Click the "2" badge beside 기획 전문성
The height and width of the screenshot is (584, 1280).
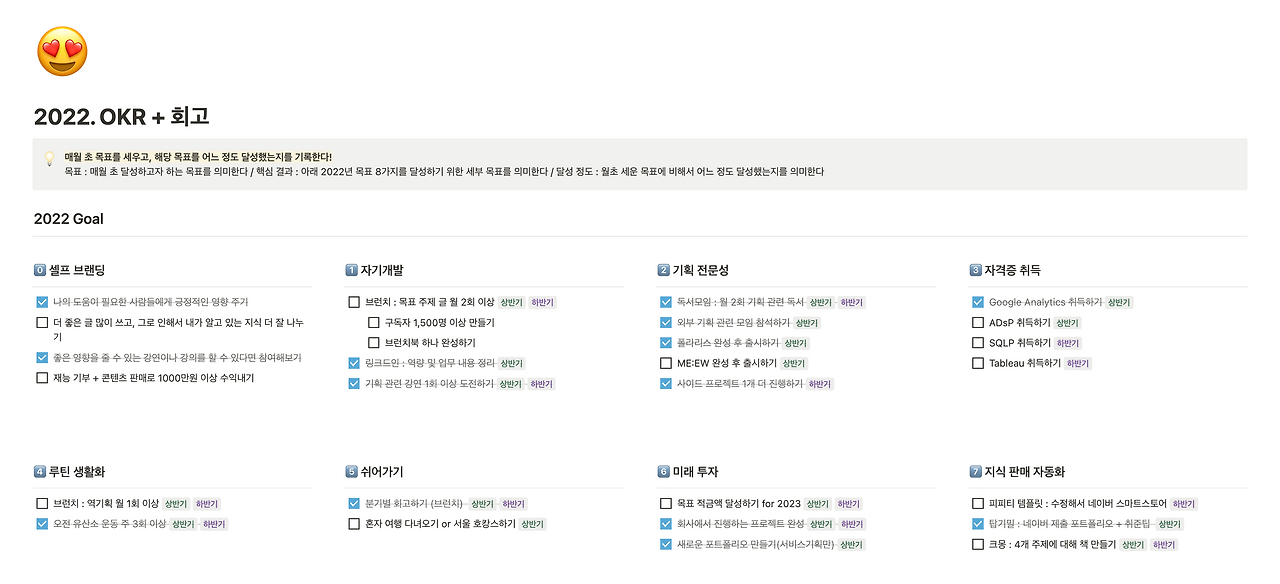click(665, 268)
